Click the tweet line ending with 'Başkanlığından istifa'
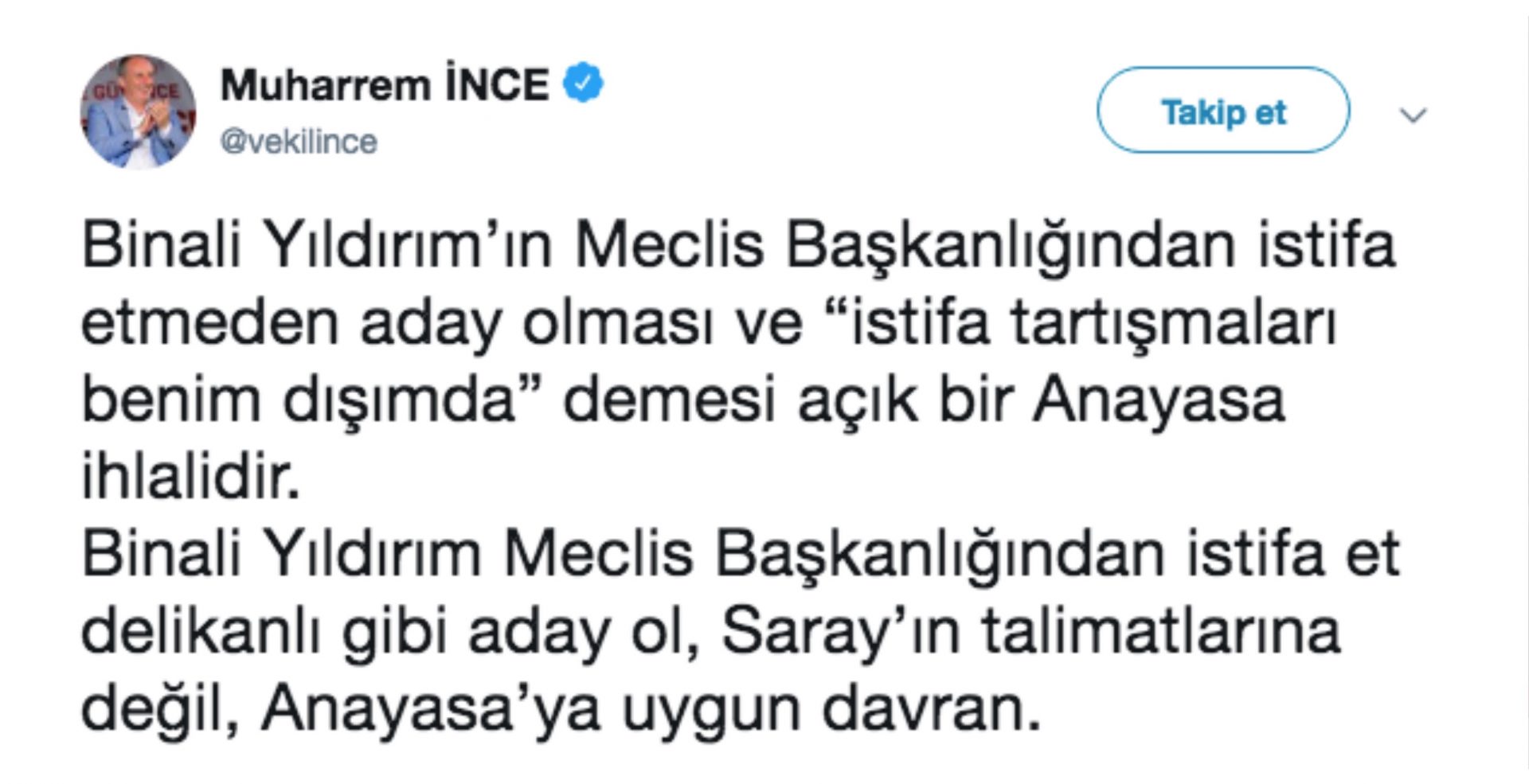1529x784 pixels. coord(737,246)
